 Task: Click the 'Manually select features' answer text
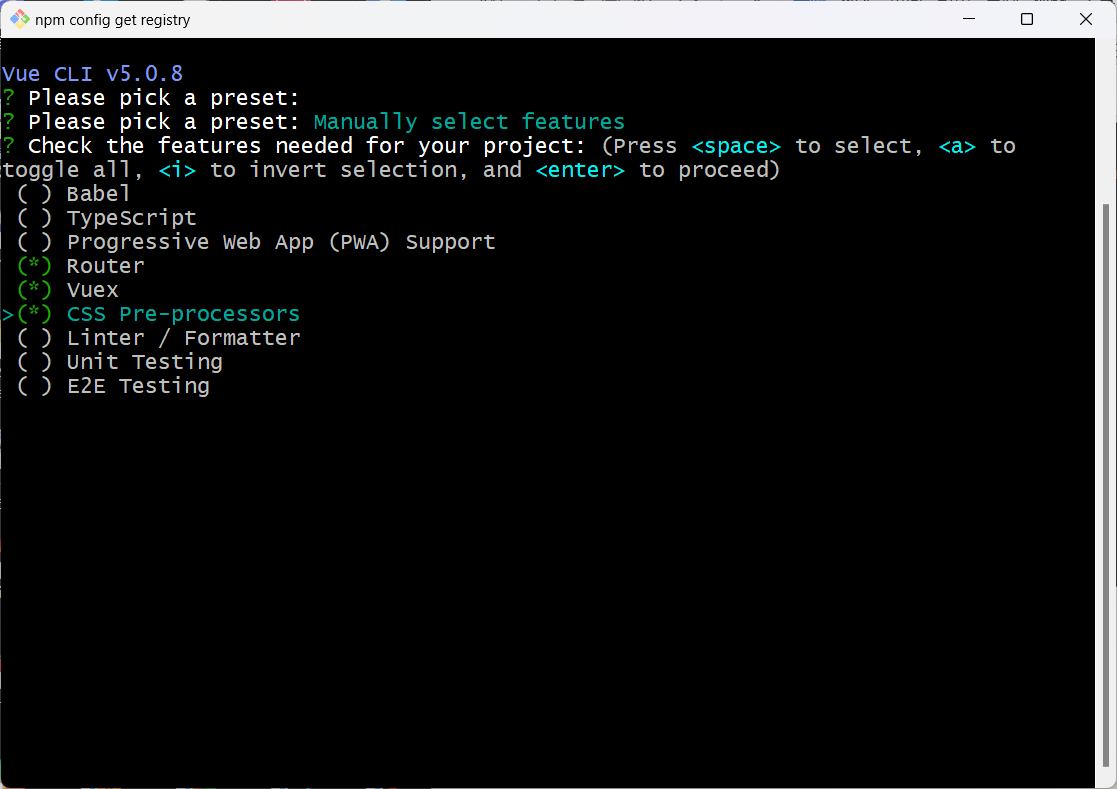point(469,122)
